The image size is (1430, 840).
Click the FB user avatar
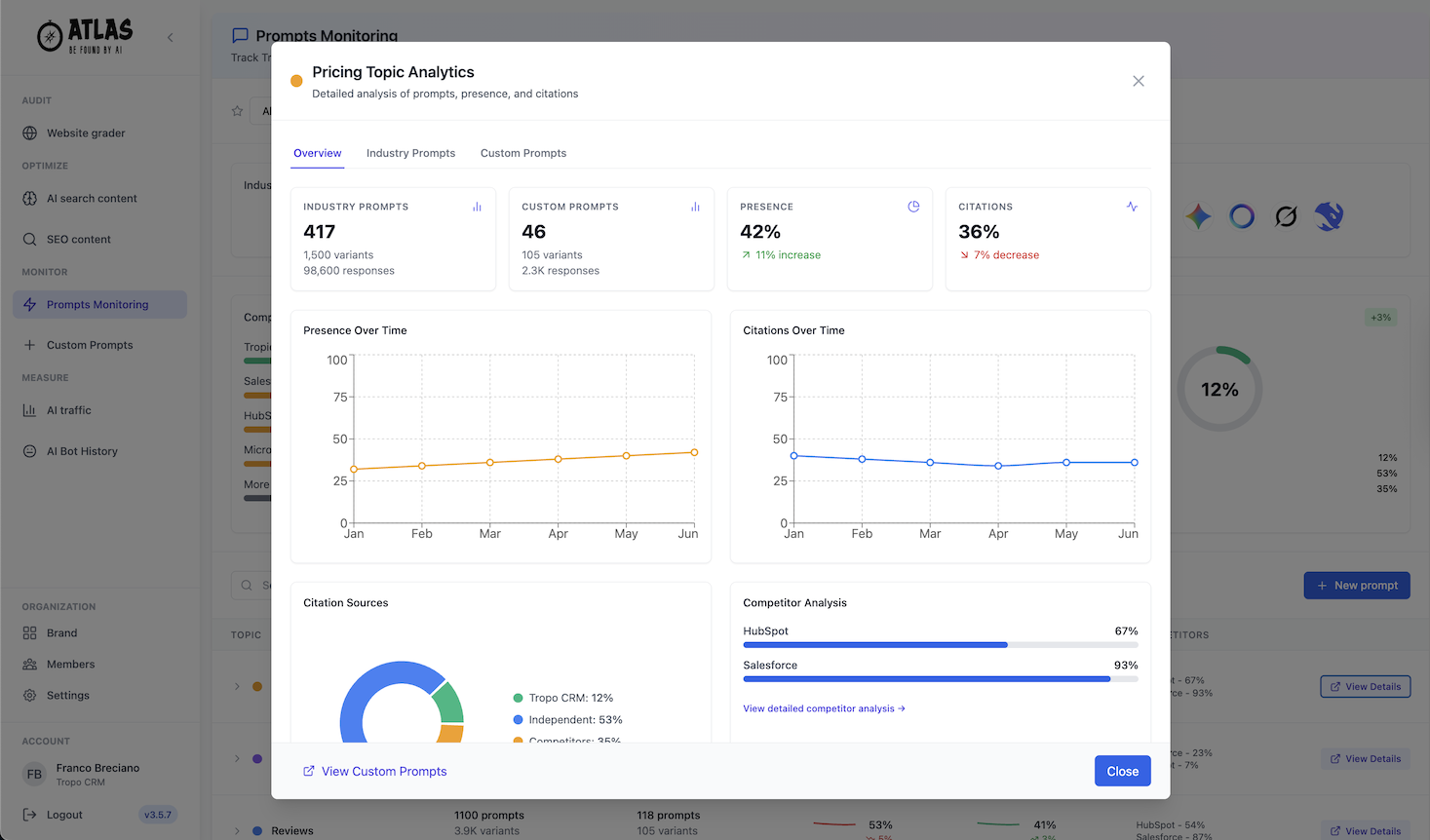pyautogui.click(x=34, y=775)
